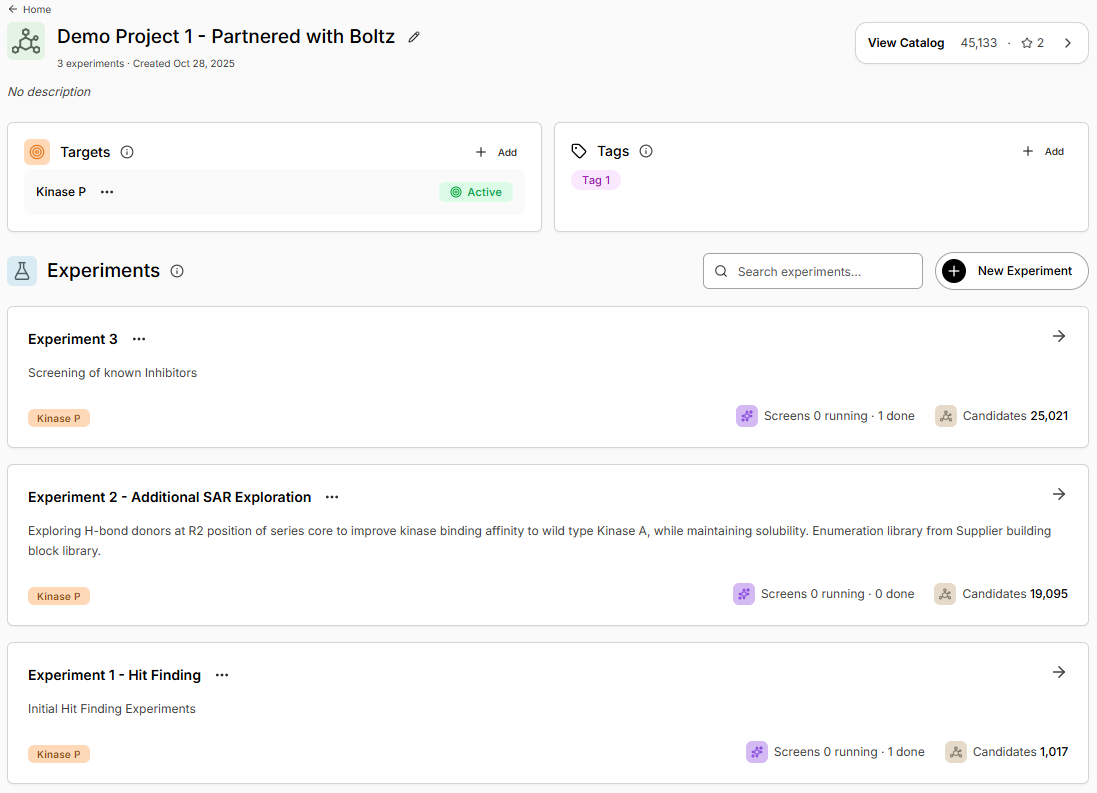
Task: Click the Candidates 25,021 count
Action: point(1015,416)
